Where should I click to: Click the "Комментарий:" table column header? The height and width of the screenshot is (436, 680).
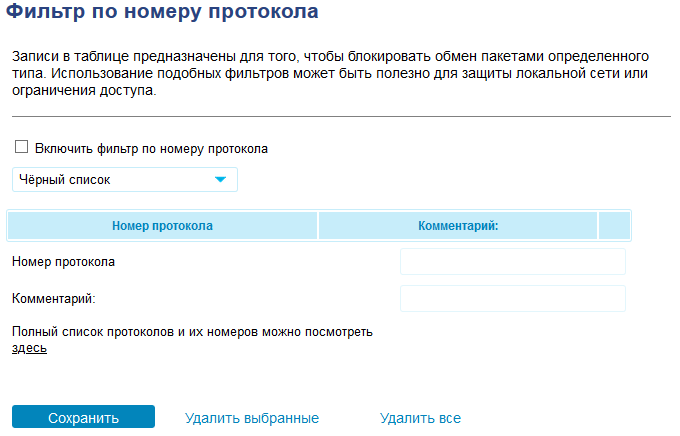click(x=458, y=226)
